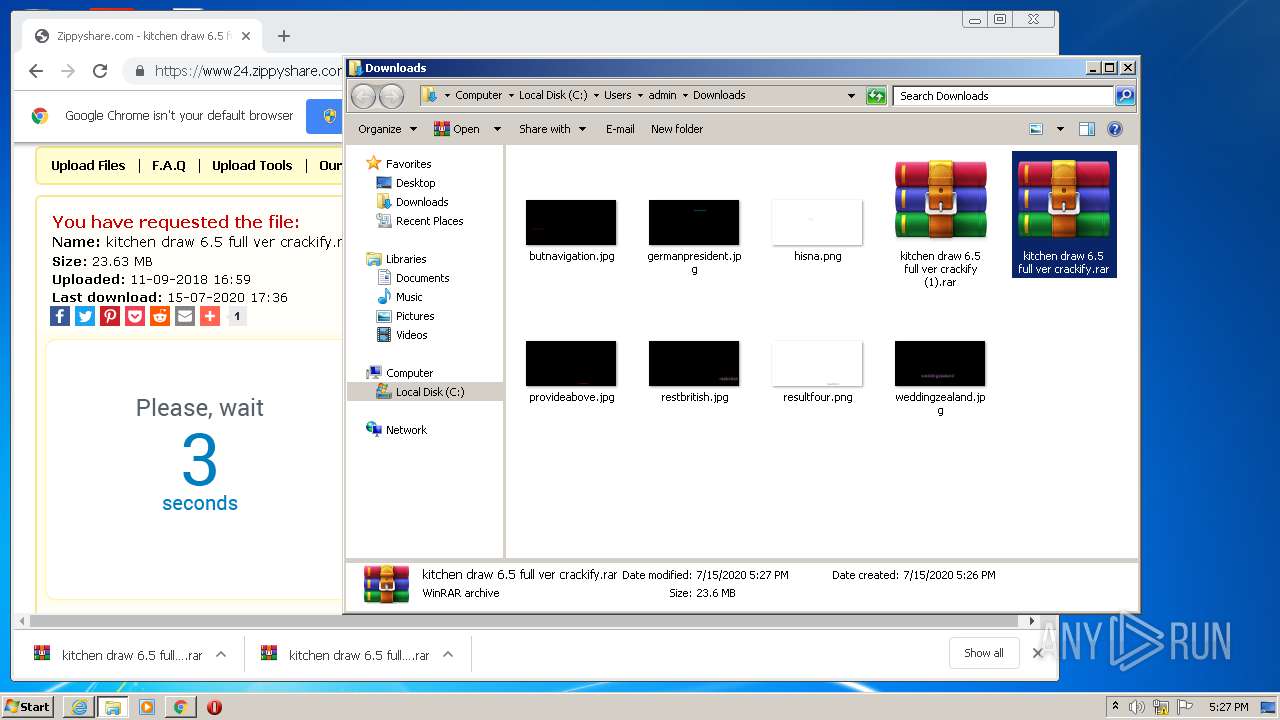Click Chrome icon in taskbar

pos(180,707)
